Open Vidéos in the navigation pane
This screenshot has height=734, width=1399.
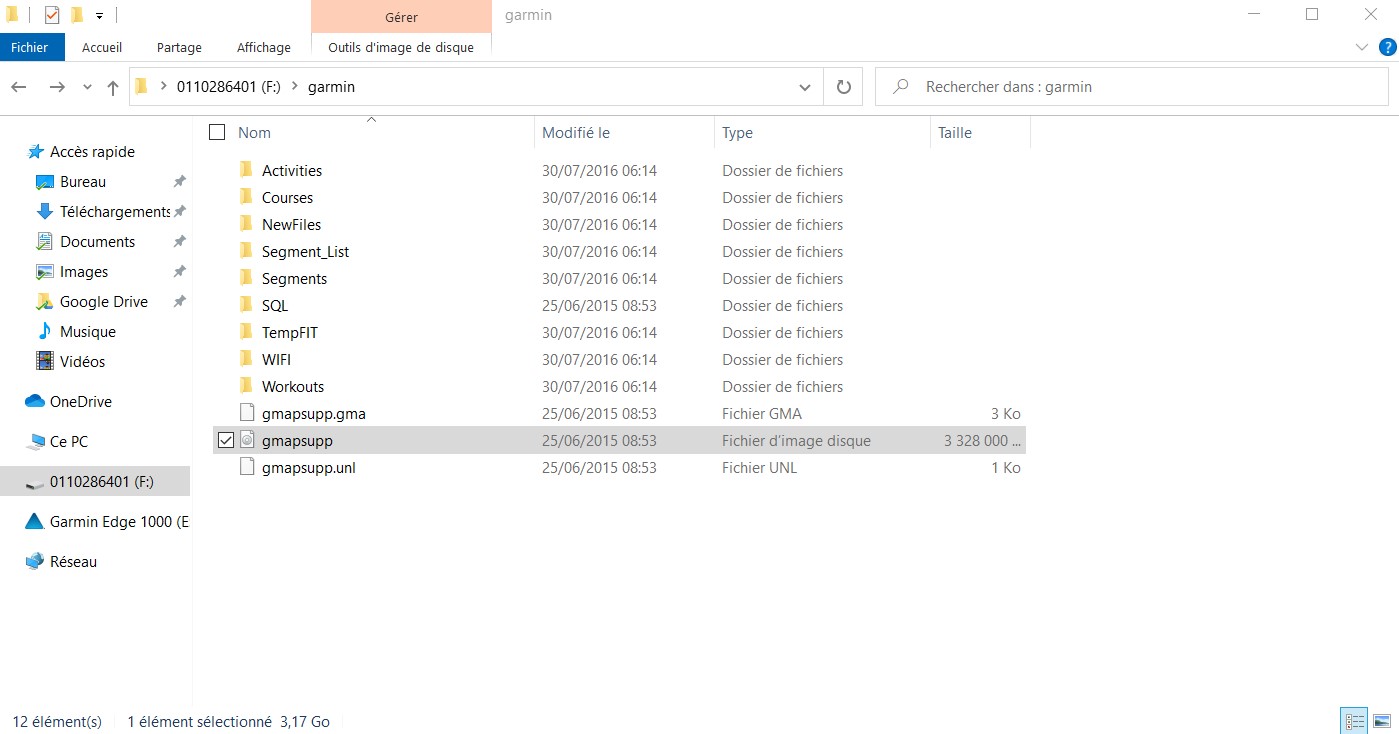point(82,361)
